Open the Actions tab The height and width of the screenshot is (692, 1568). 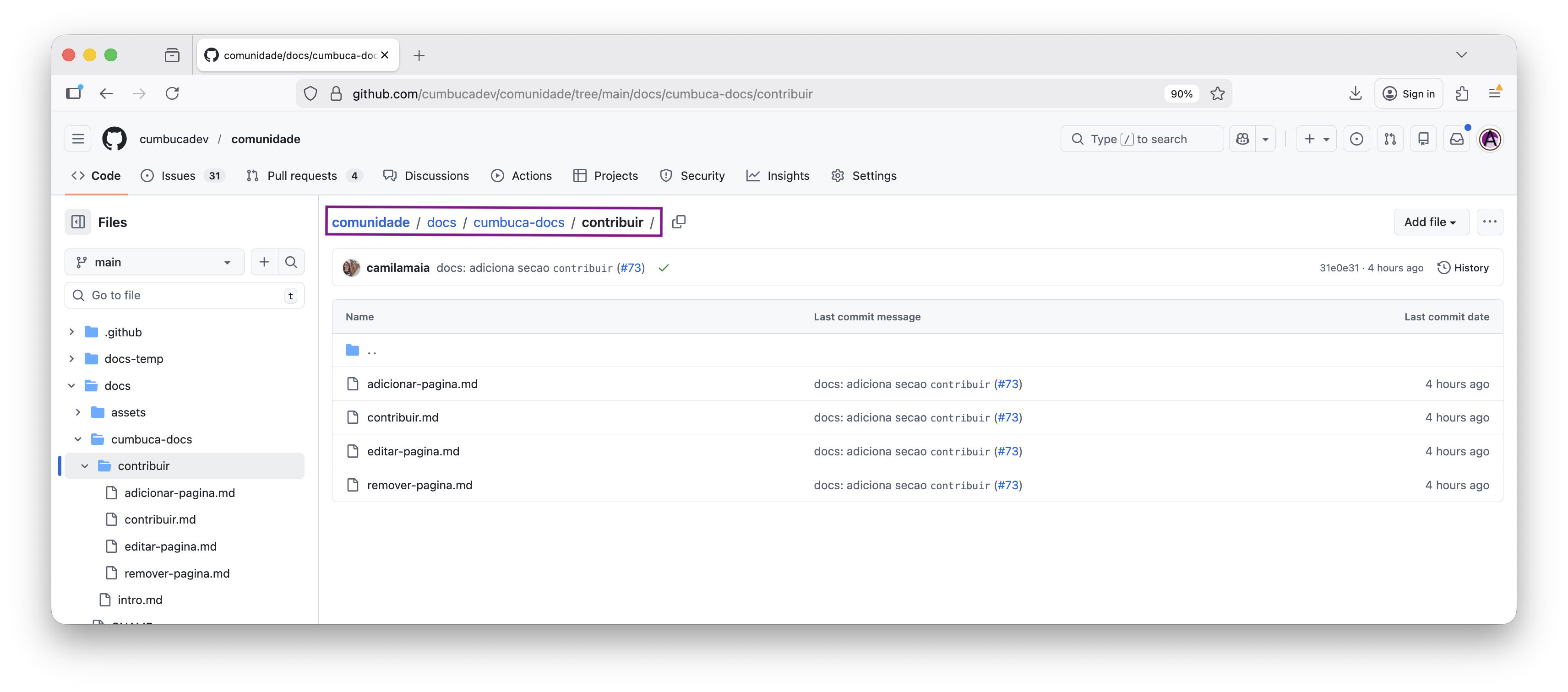tap(522, 176)
